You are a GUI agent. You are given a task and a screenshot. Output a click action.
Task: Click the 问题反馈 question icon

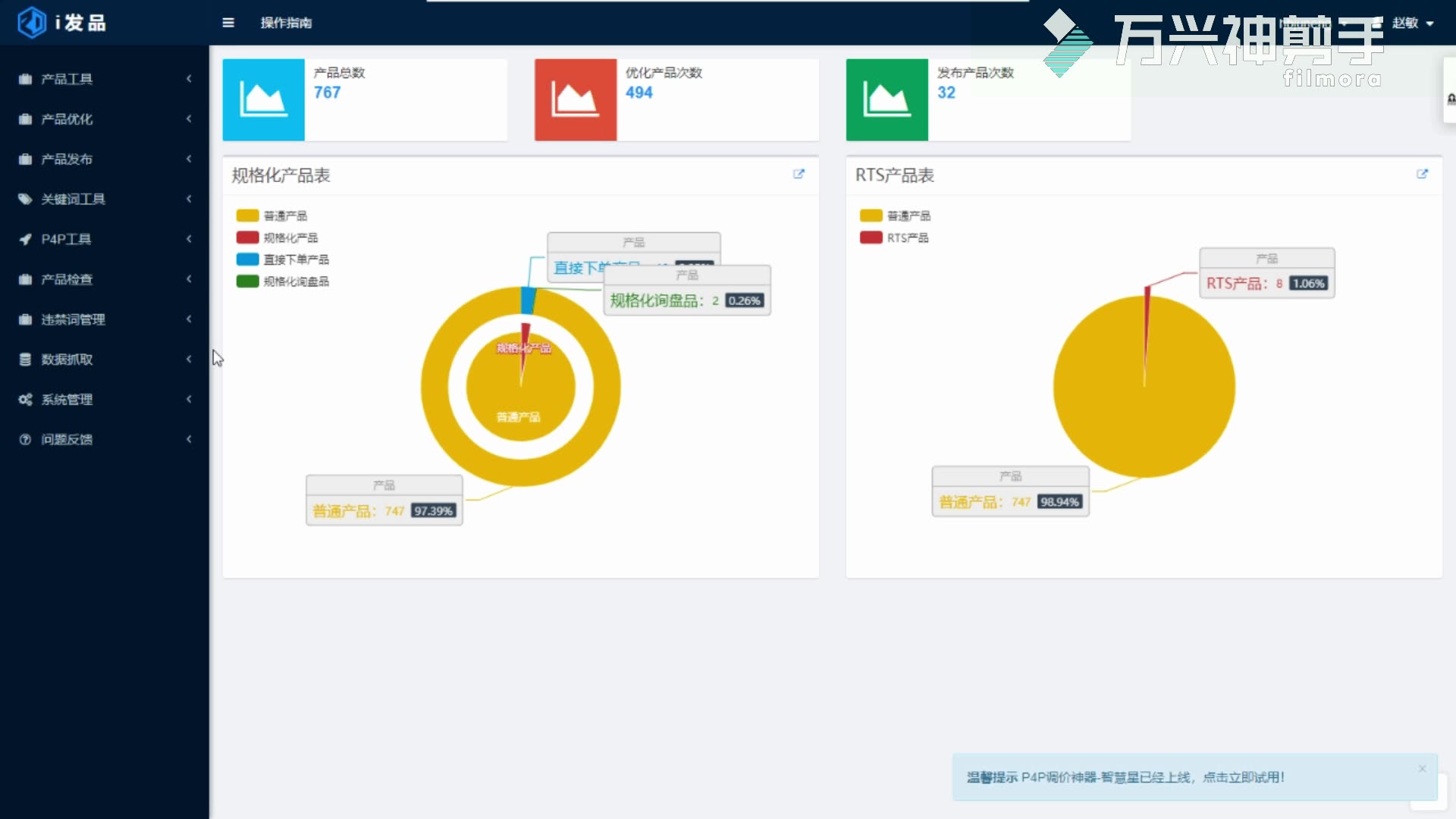tap(25, 440)
